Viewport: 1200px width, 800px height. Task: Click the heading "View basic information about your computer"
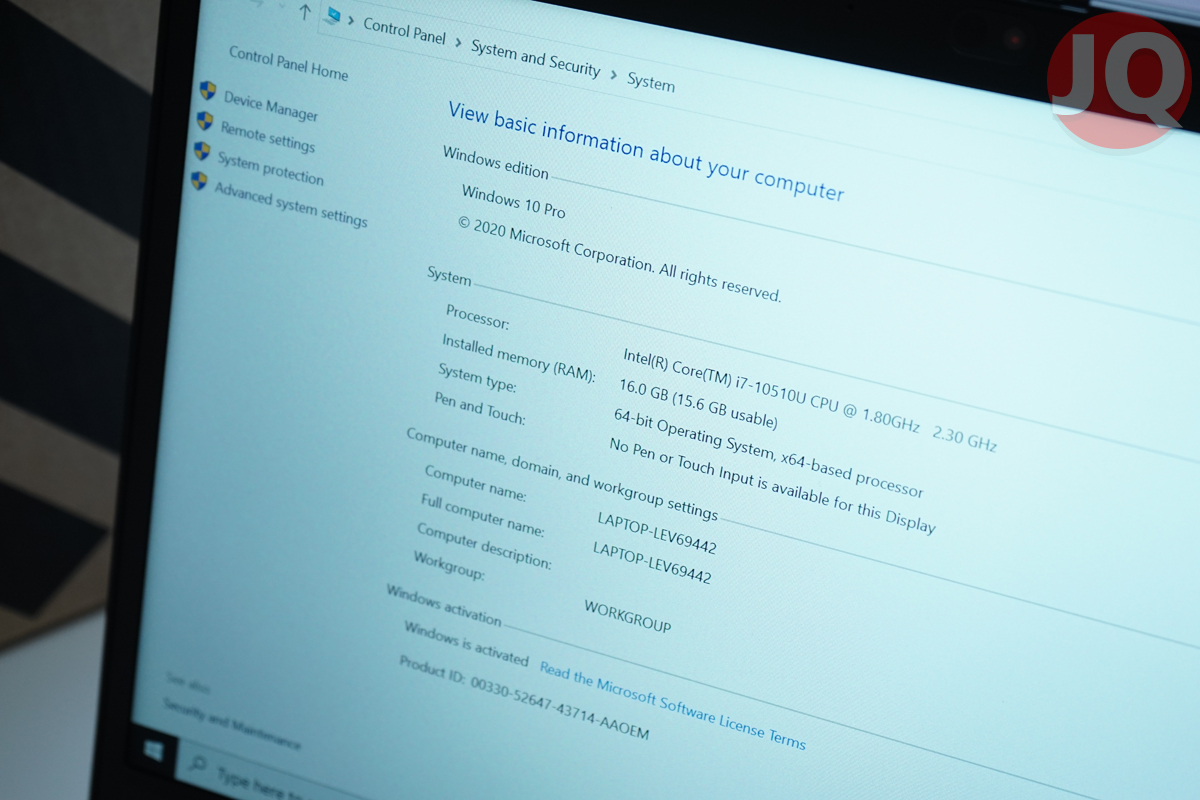[x=646, y=151]
